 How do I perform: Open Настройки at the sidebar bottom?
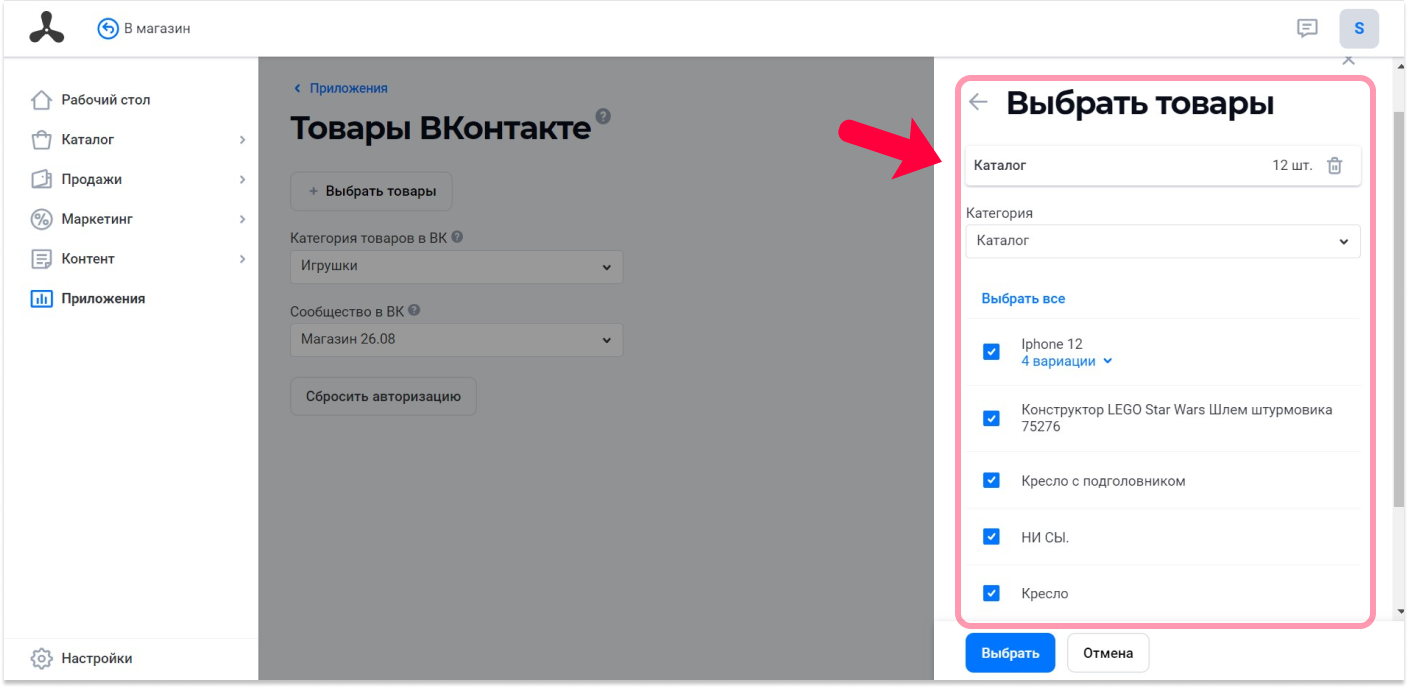tap(97, 659)
